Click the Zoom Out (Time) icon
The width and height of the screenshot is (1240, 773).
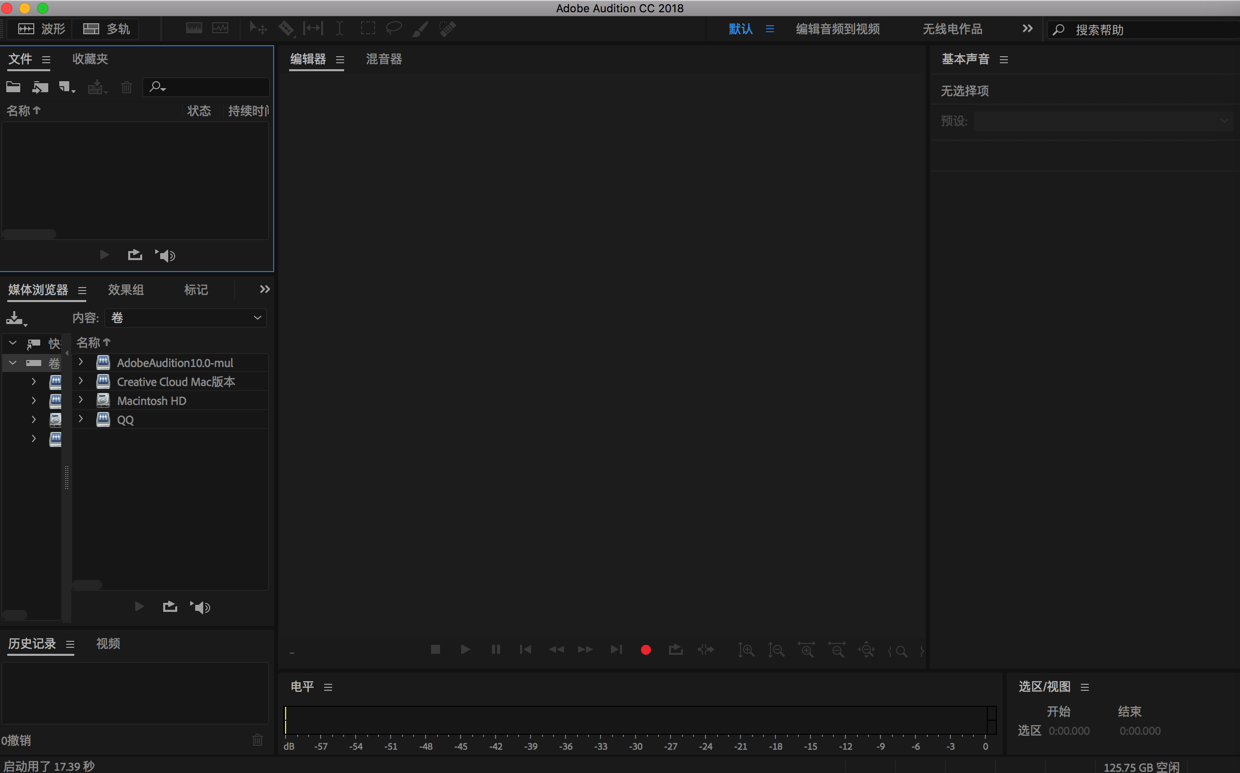[x=836, y=650]
